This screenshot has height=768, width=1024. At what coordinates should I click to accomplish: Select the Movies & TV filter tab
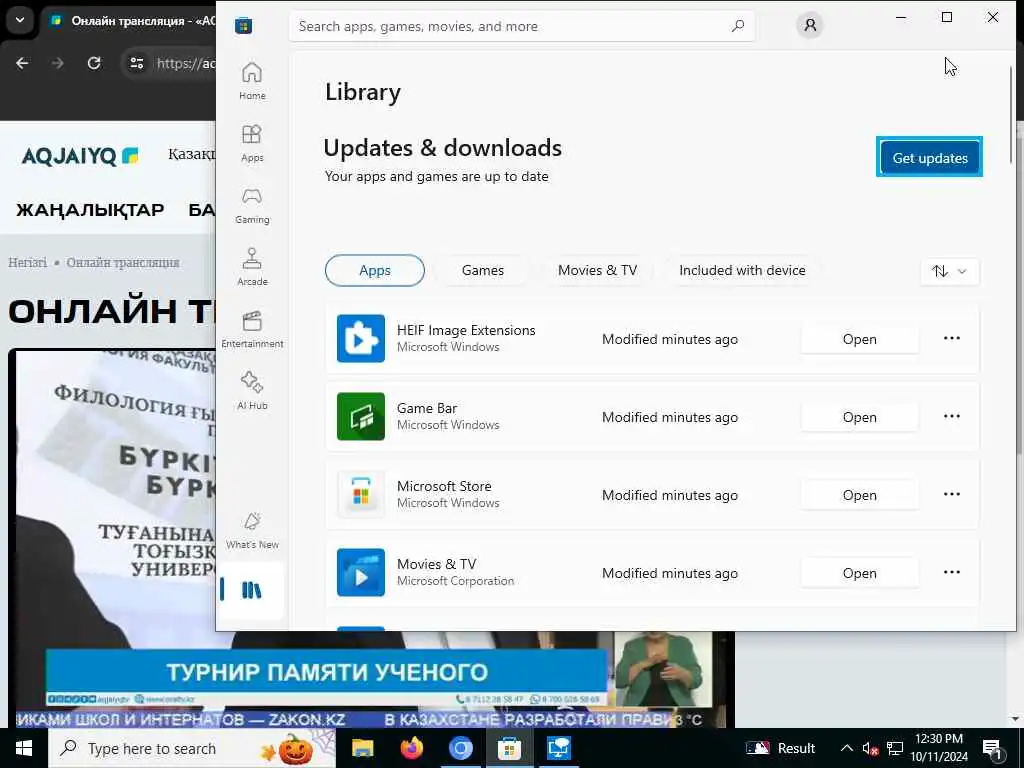[x=597, y=270]
